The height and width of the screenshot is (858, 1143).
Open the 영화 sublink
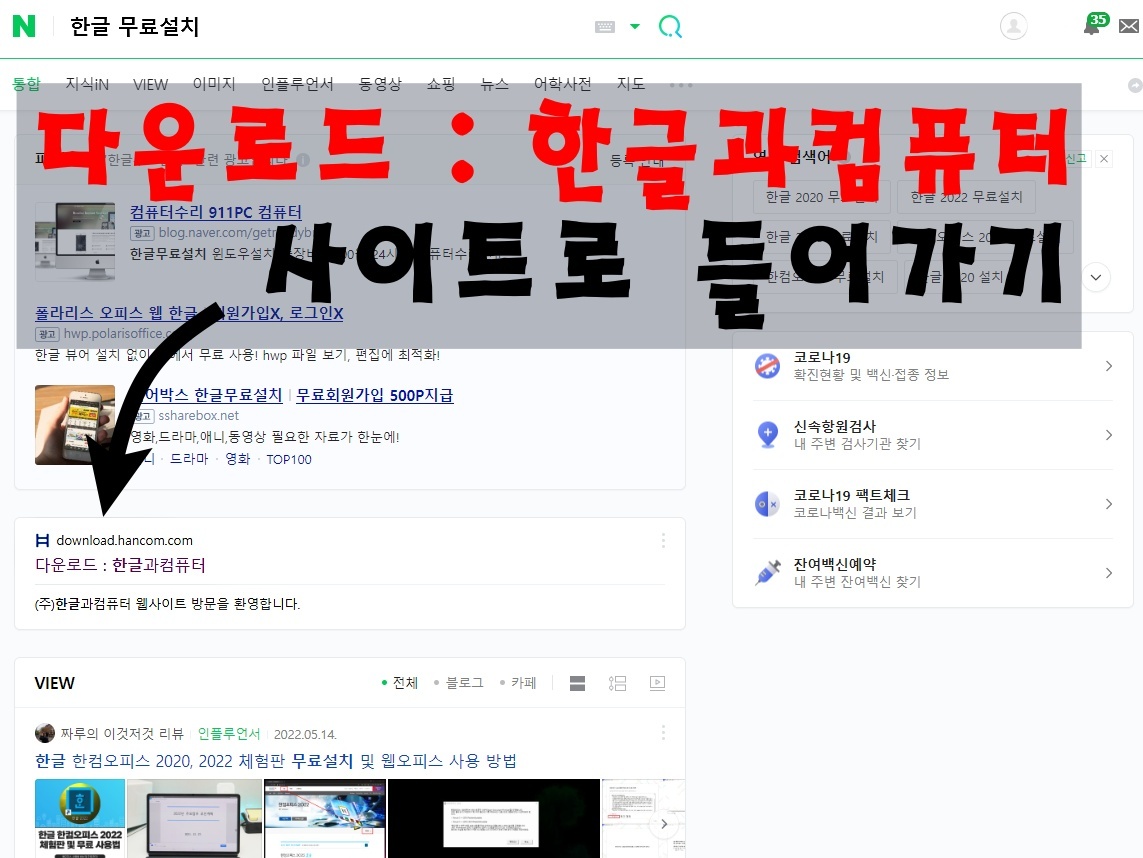point(238,459)
